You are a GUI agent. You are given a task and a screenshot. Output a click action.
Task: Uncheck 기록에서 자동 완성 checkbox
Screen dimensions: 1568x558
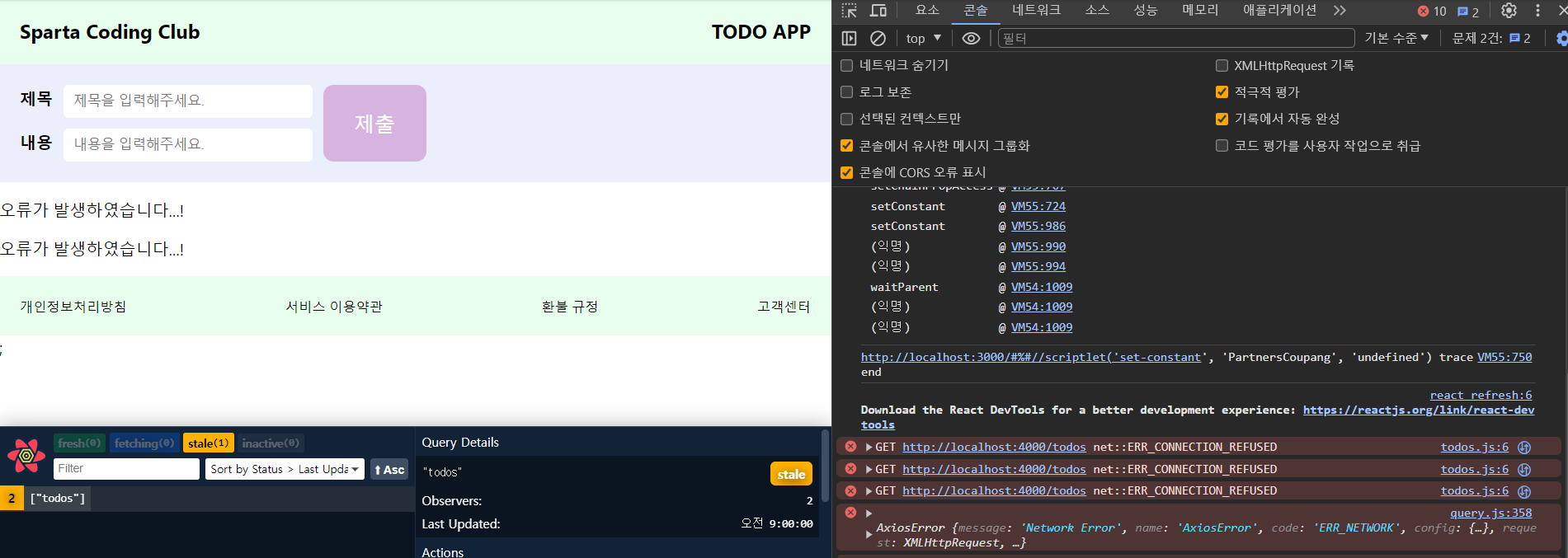(1222, 119)
